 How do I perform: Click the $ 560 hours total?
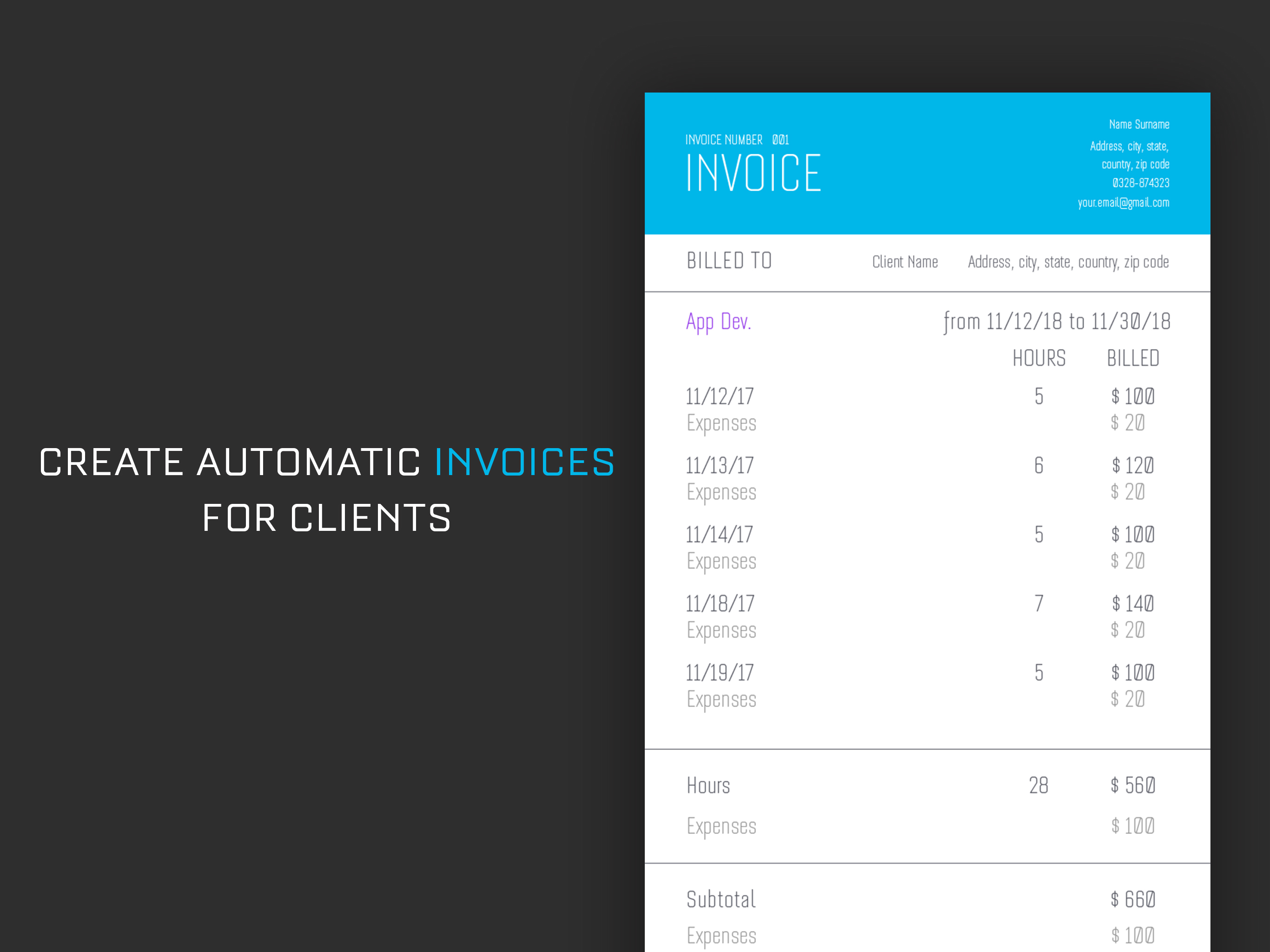pyautogui.click(x=1132, y=785)
